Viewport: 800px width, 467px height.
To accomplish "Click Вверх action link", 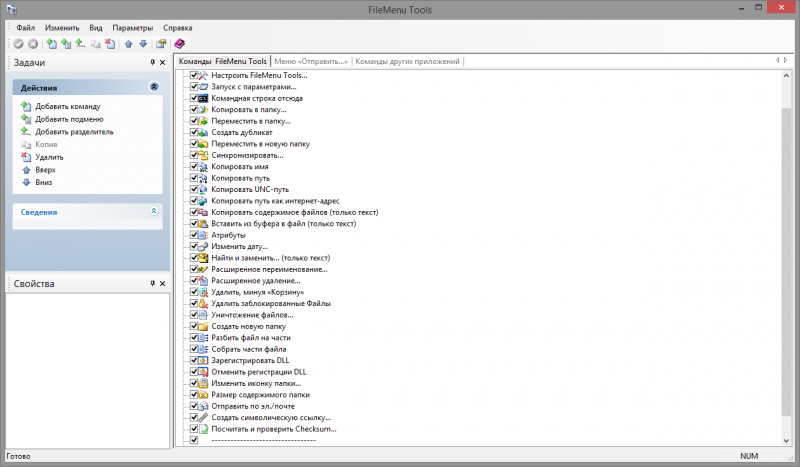I will (45, 169).
